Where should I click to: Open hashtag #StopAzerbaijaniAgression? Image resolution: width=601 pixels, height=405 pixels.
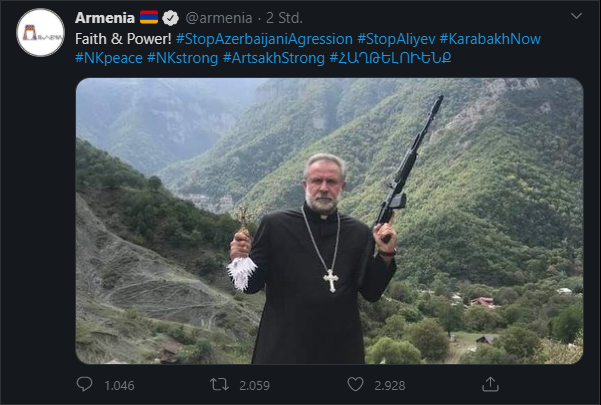[263, 38]
